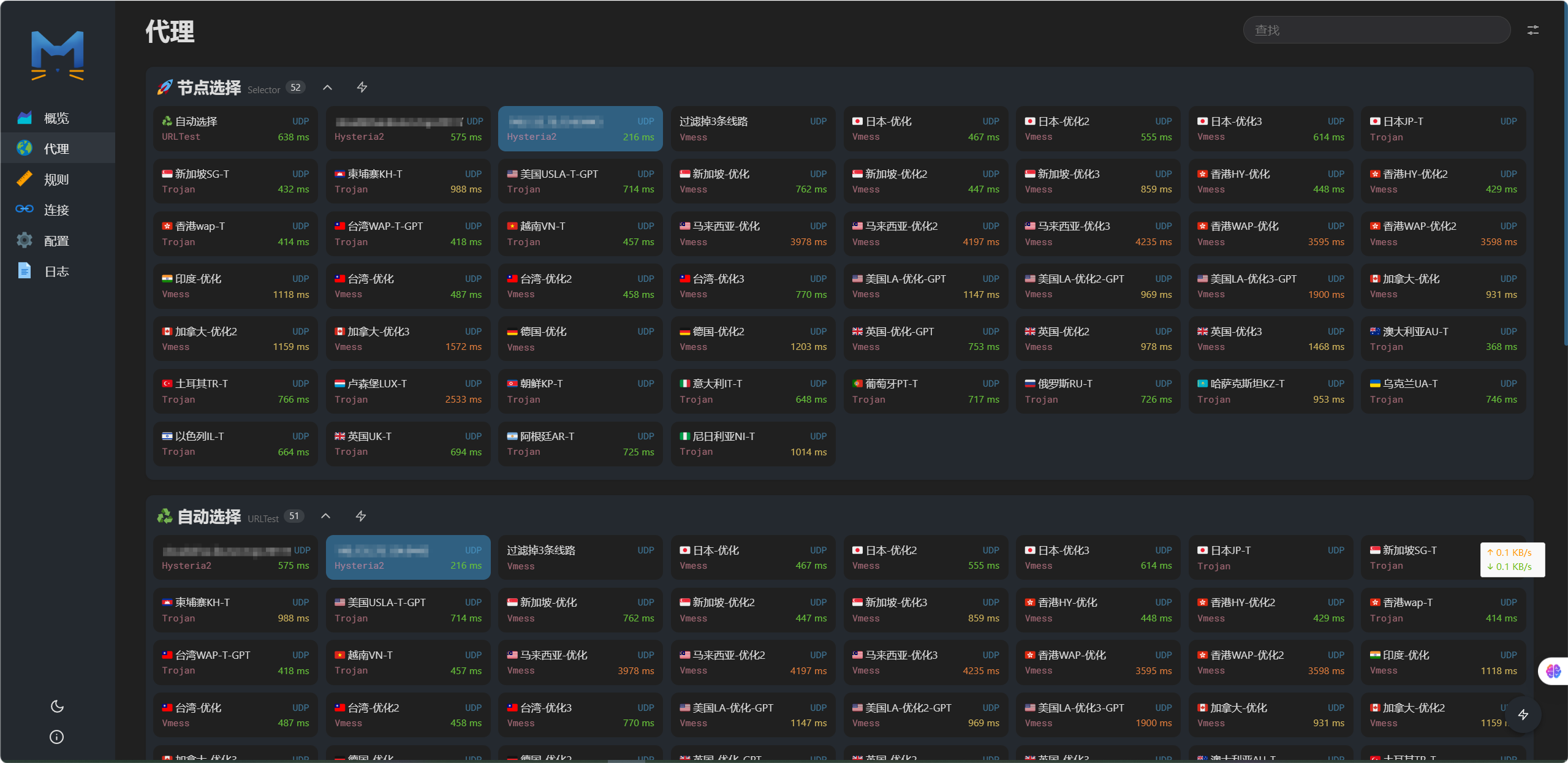Go to the 规则 rules page
Viewport: 1568px width, 763px height.
pos(57,179)
